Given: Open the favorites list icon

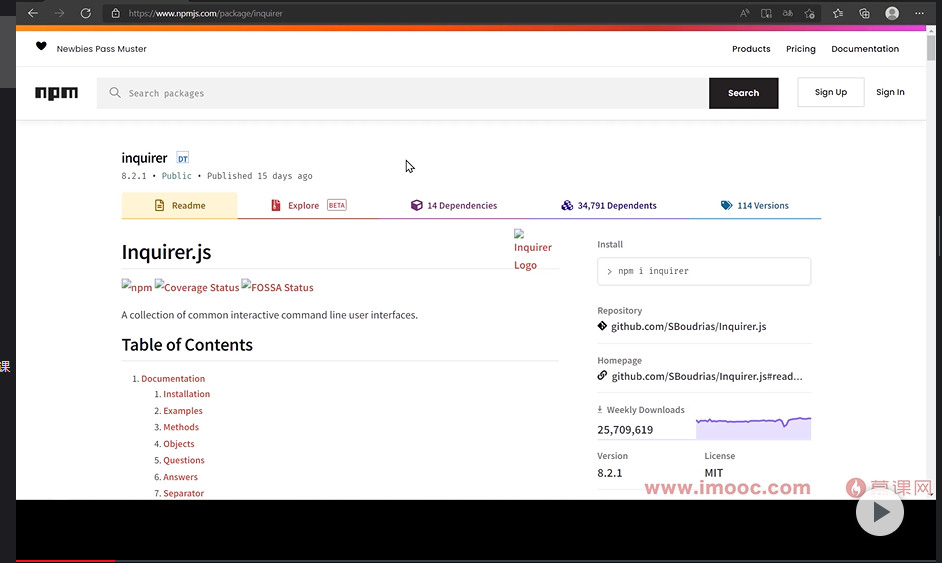Looking at the screenshot, I should (x=838, y=13).
